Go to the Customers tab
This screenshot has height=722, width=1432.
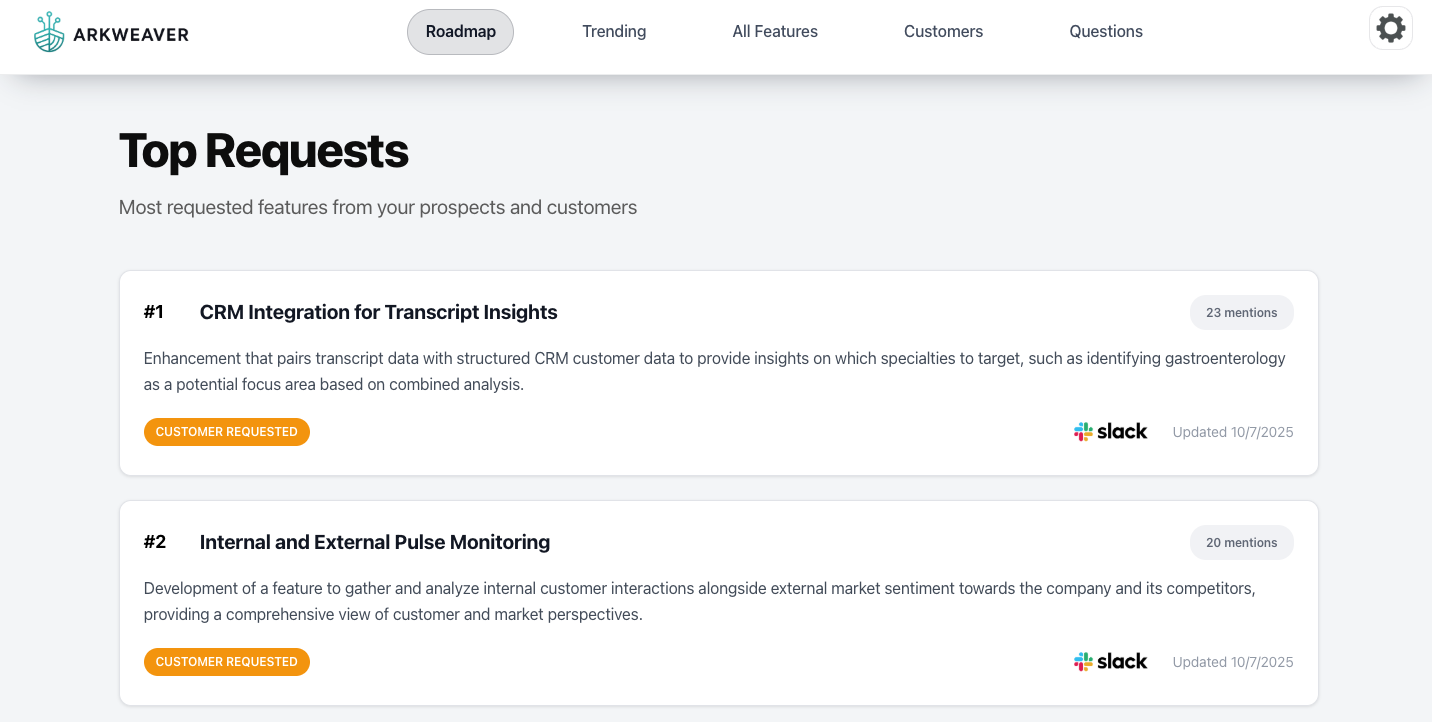(x=943, y=32)
